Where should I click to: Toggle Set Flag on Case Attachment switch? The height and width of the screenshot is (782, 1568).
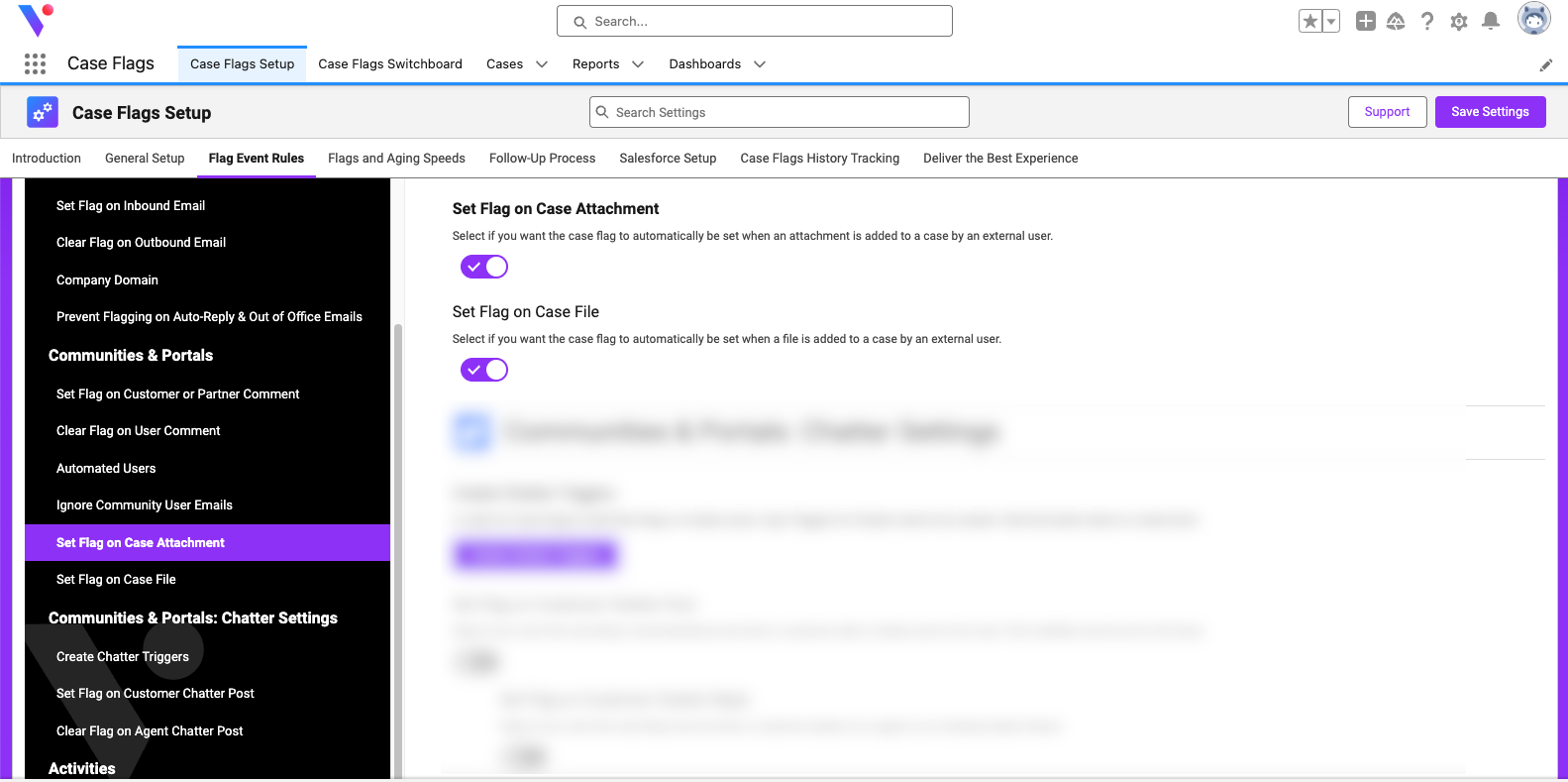coord(484,267)
